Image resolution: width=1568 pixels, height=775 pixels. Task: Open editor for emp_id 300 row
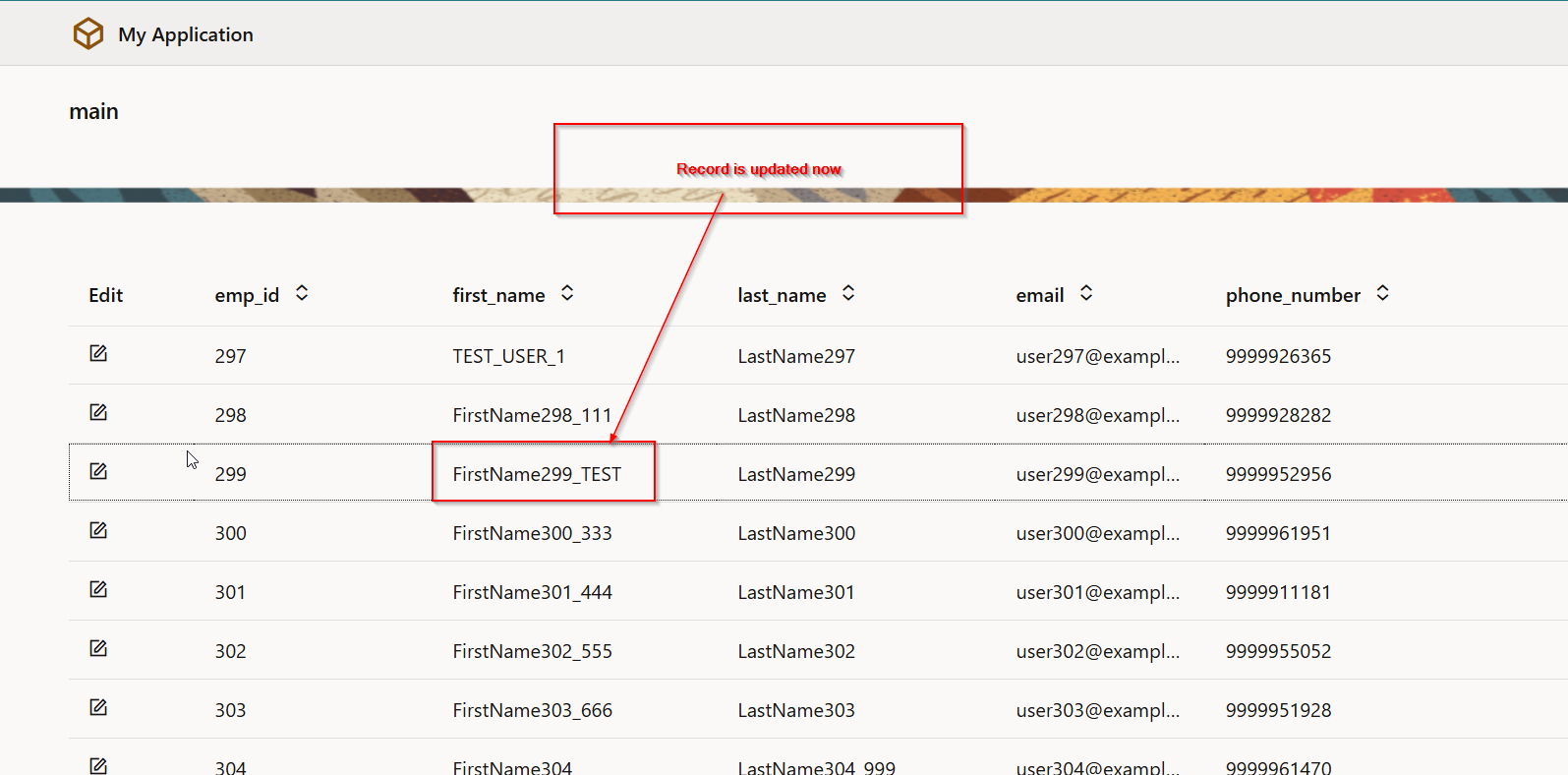(x=98, y=530)
